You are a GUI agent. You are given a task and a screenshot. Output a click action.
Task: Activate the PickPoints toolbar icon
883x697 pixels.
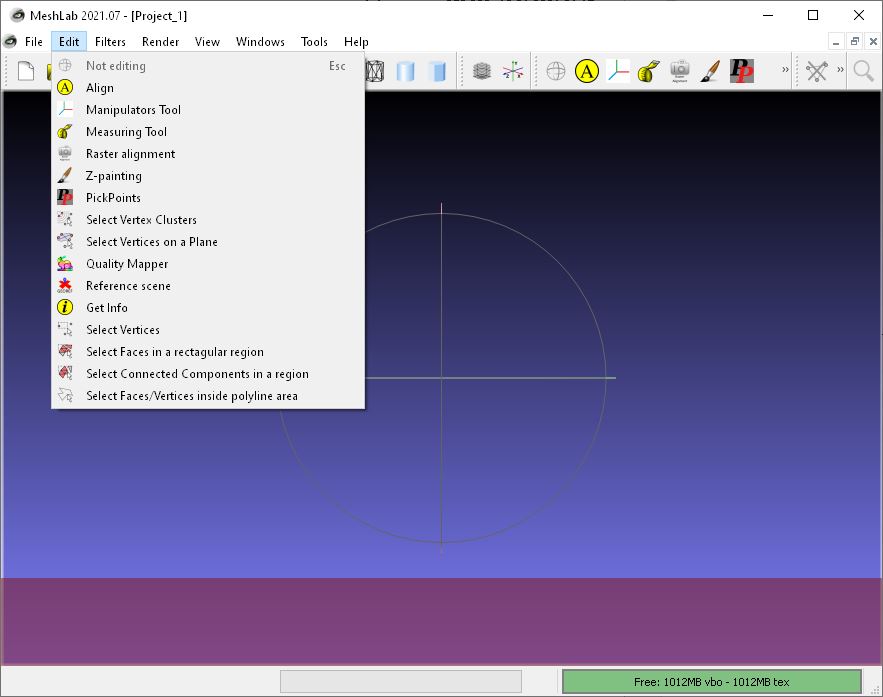pyautogui.click(x=741, y=71)
